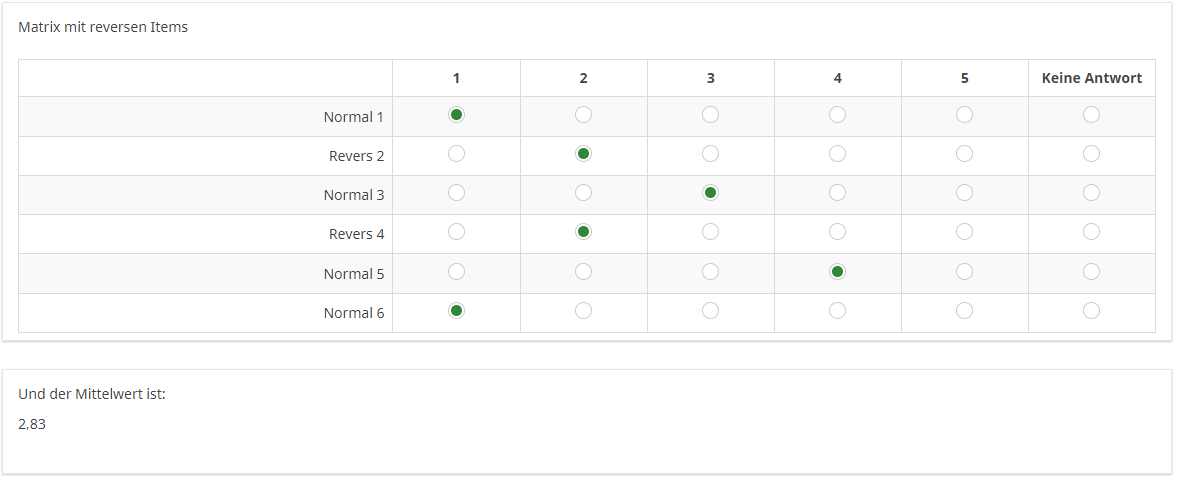Select option 5 for Normal 5
Viewport: 1177px width, 482px height.
(964, 272)
